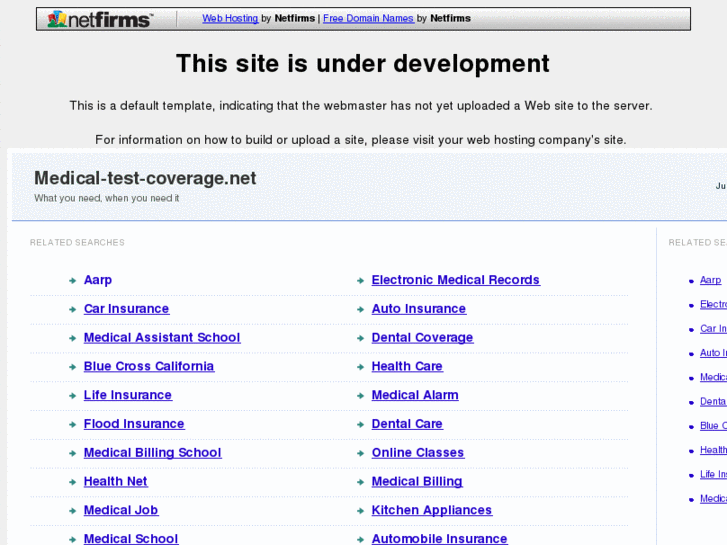
Task: Click arrow icon beside Health Care
Action: pyautogui.click(x=360, y=367)
